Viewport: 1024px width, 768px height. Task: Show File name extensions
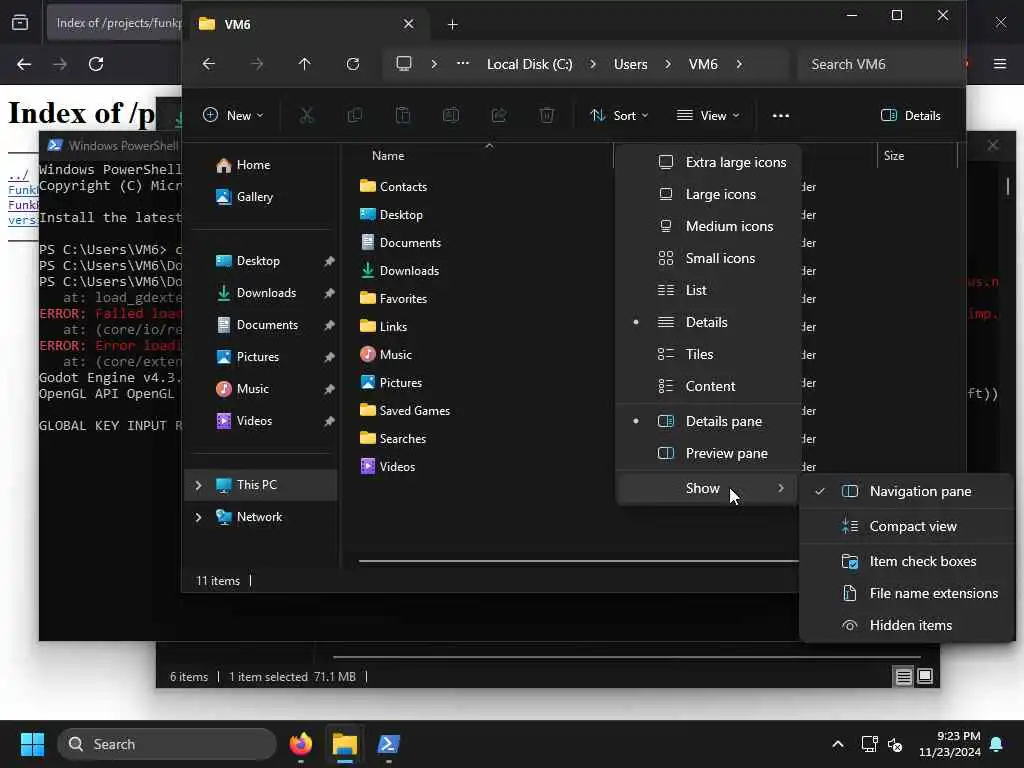click(x=906, y=594)
